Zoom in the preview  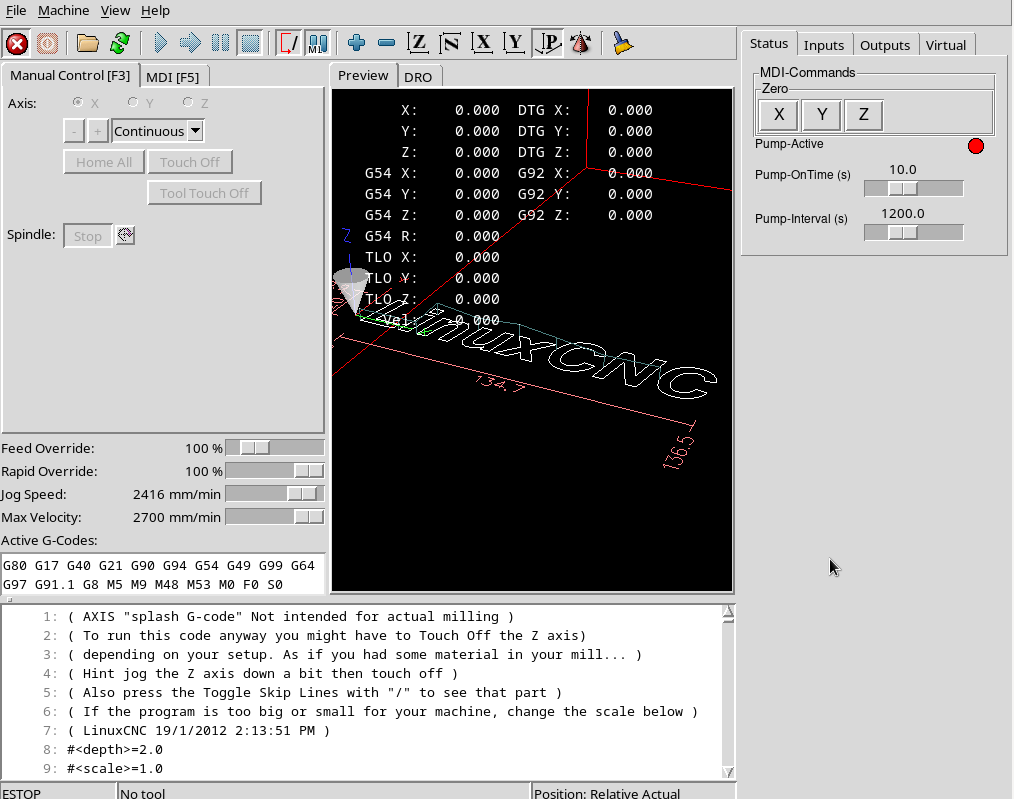356,44
